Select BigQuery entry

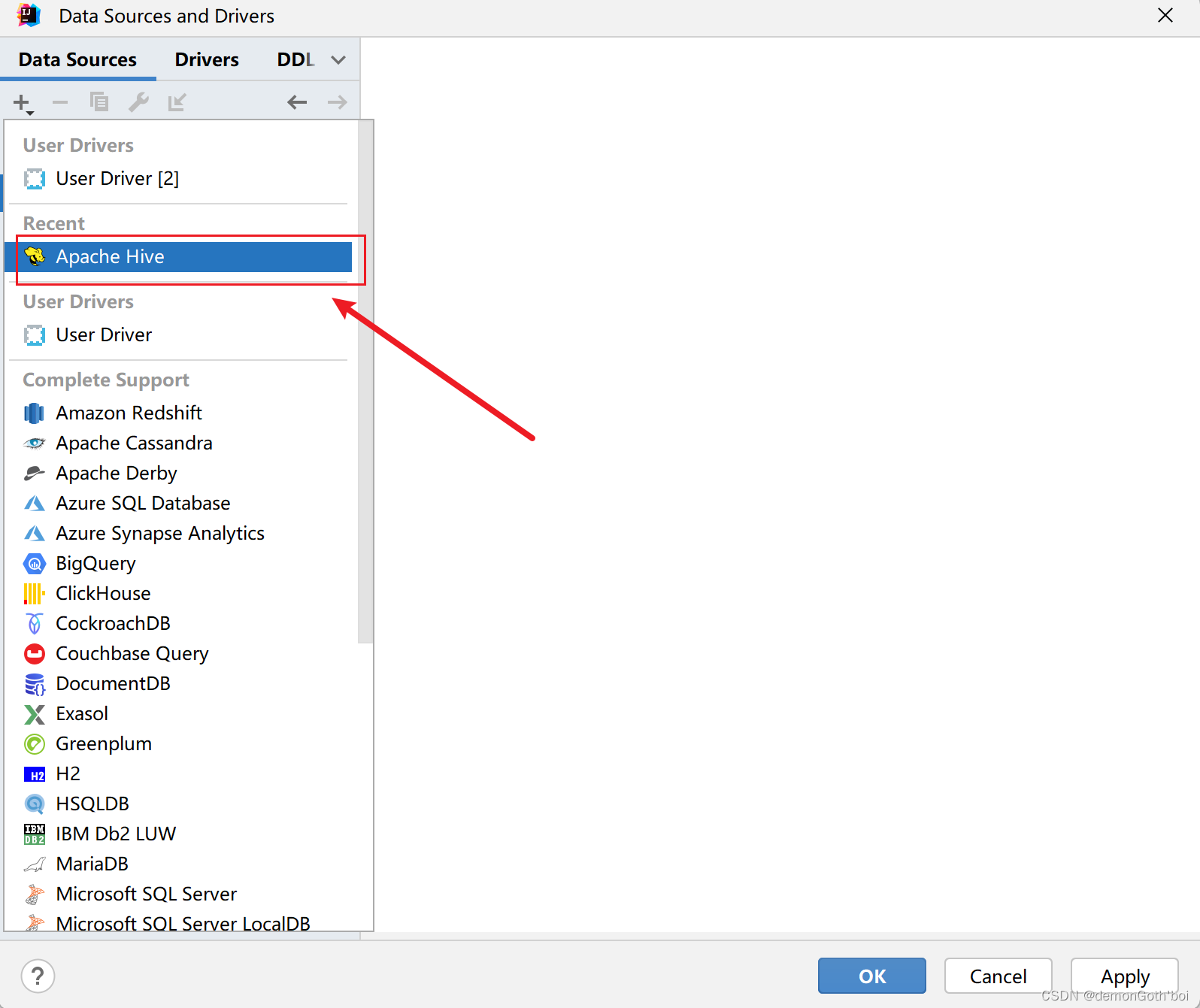[x=178, y=563]
